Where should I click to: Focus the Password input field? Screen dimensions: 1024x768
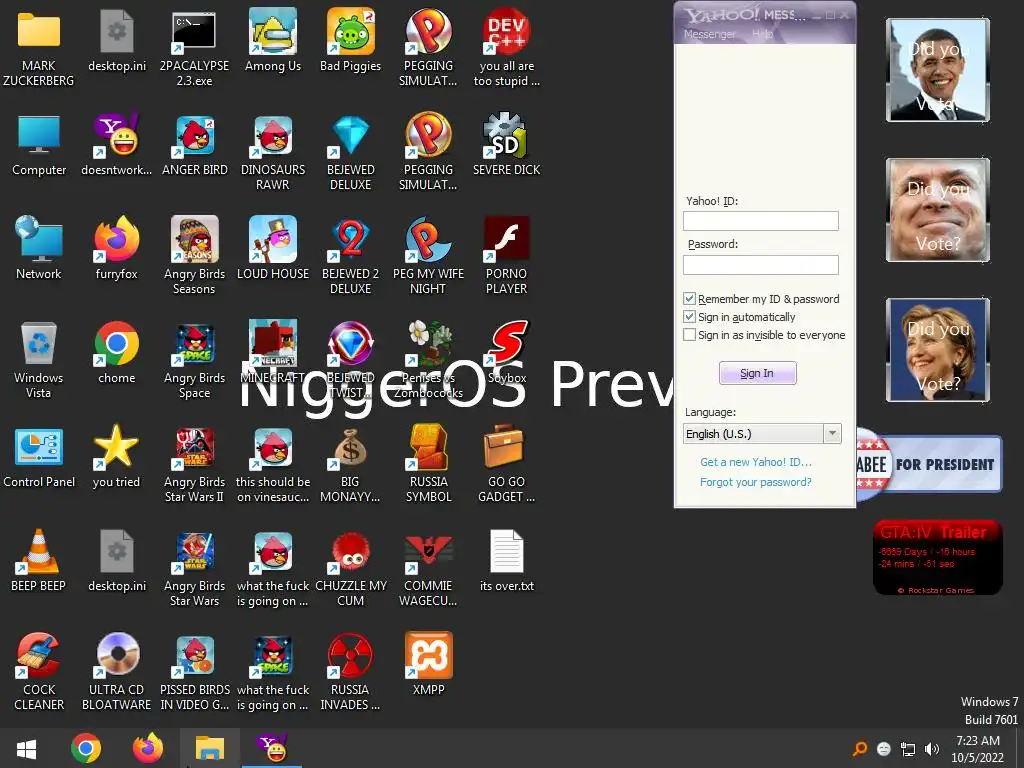(x=761, y=264)
